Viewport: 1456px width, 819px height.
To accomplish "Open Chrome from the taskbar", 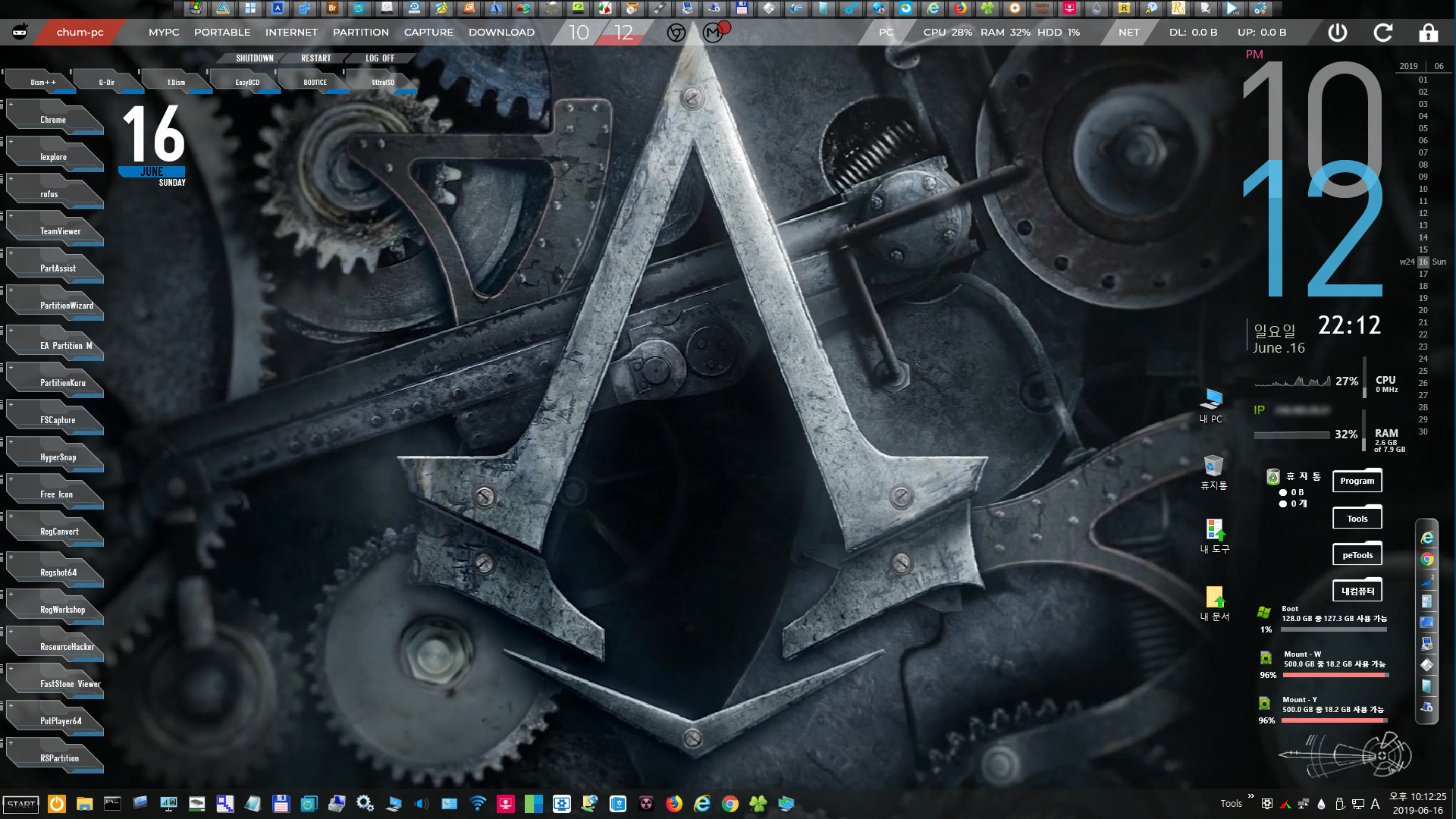I will (x=730, y=804).
